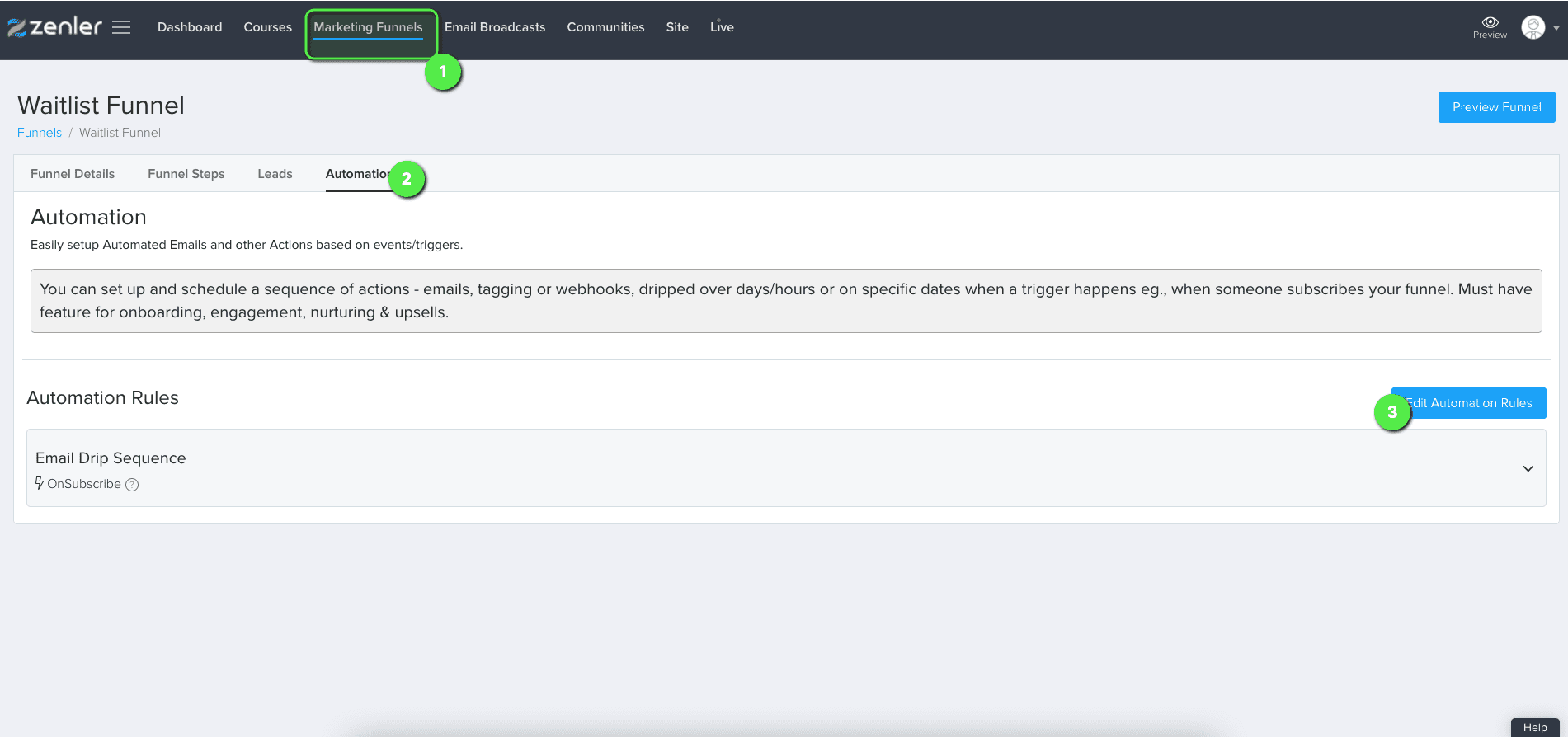Click the OnSubscribe help question icon
1568x737 pixels.
[x=132, y=485]
